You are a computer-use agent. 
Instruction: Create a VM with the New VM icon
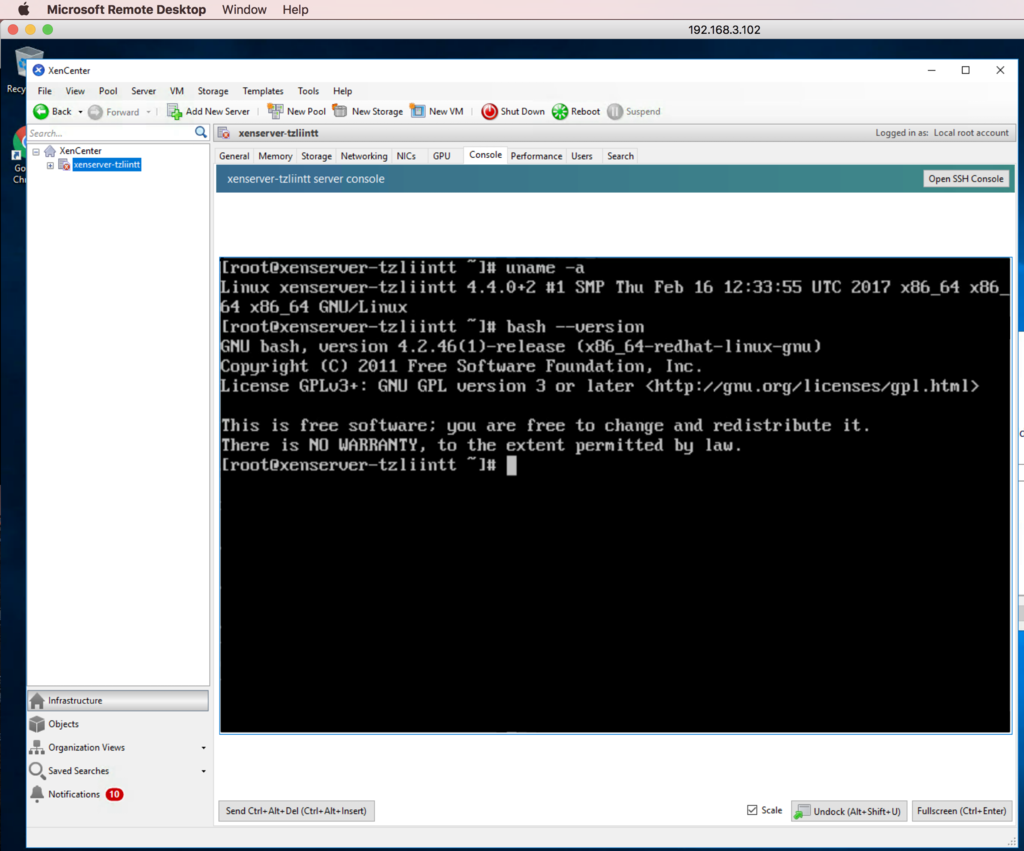pyautogui.click(x=420, y=111)
